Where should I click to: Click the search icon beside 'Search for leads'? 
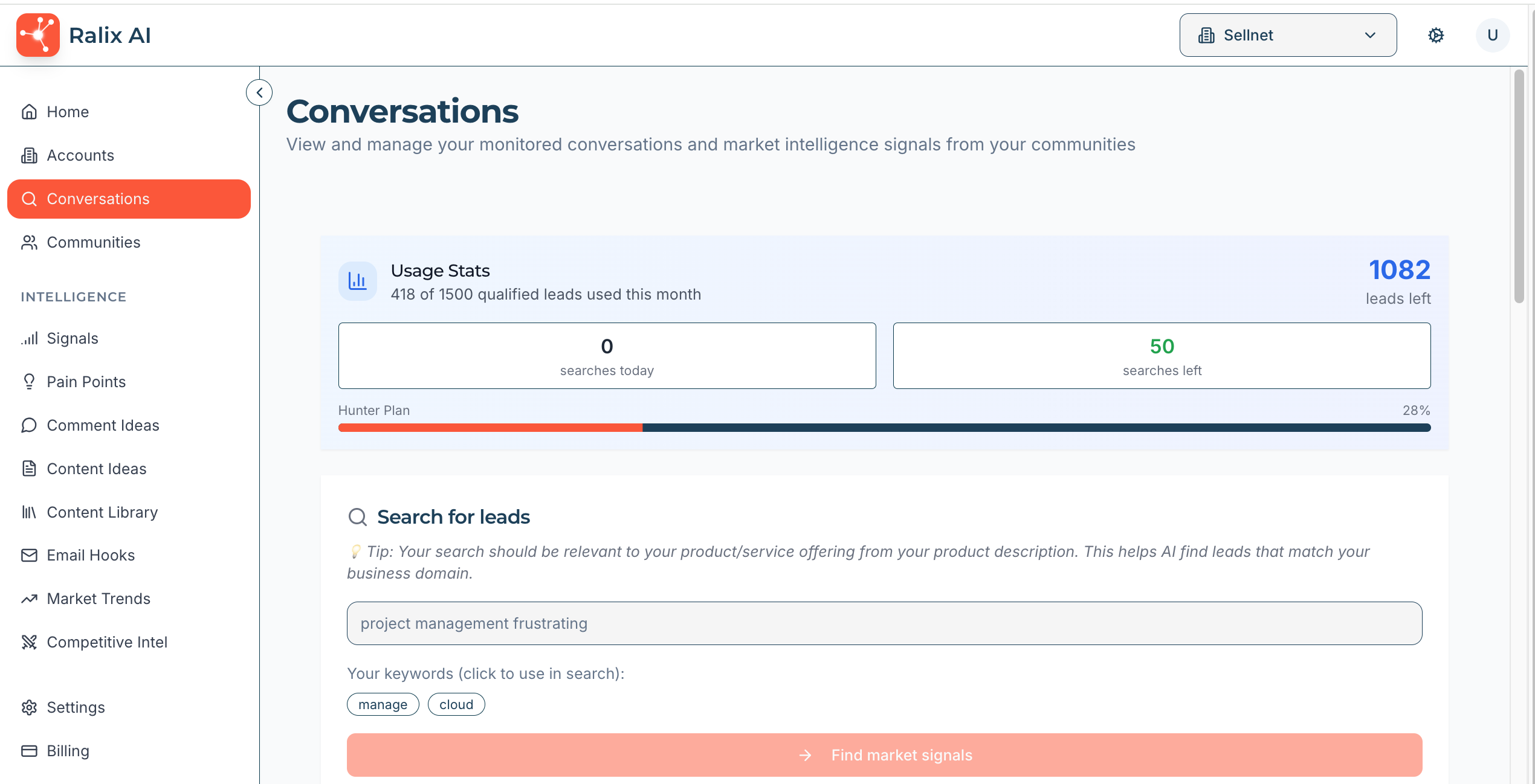pyautogui.click(x=357, y=517)
